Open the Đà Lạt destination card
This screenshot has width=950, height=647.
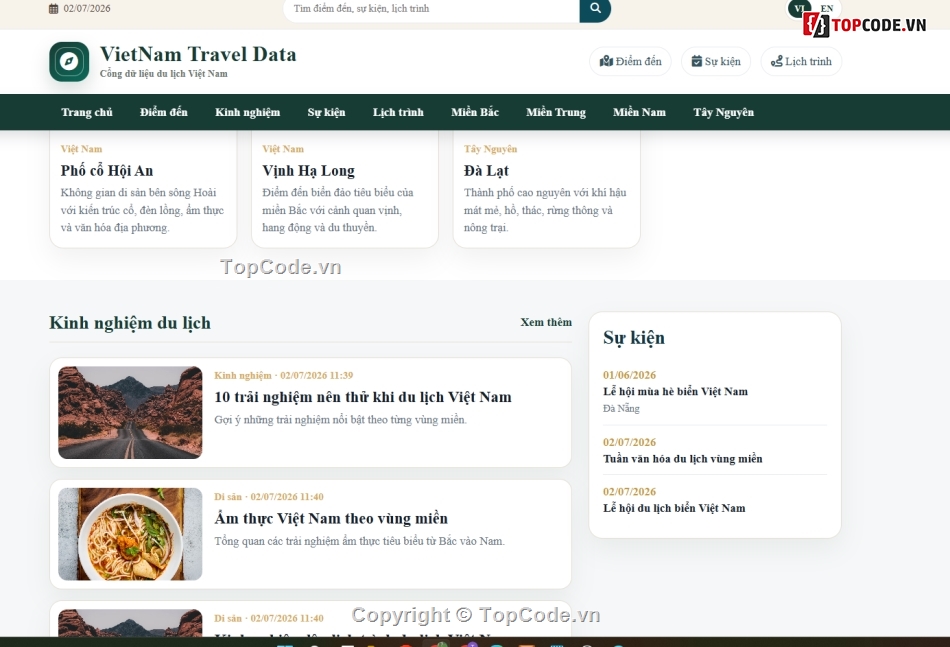546,189
